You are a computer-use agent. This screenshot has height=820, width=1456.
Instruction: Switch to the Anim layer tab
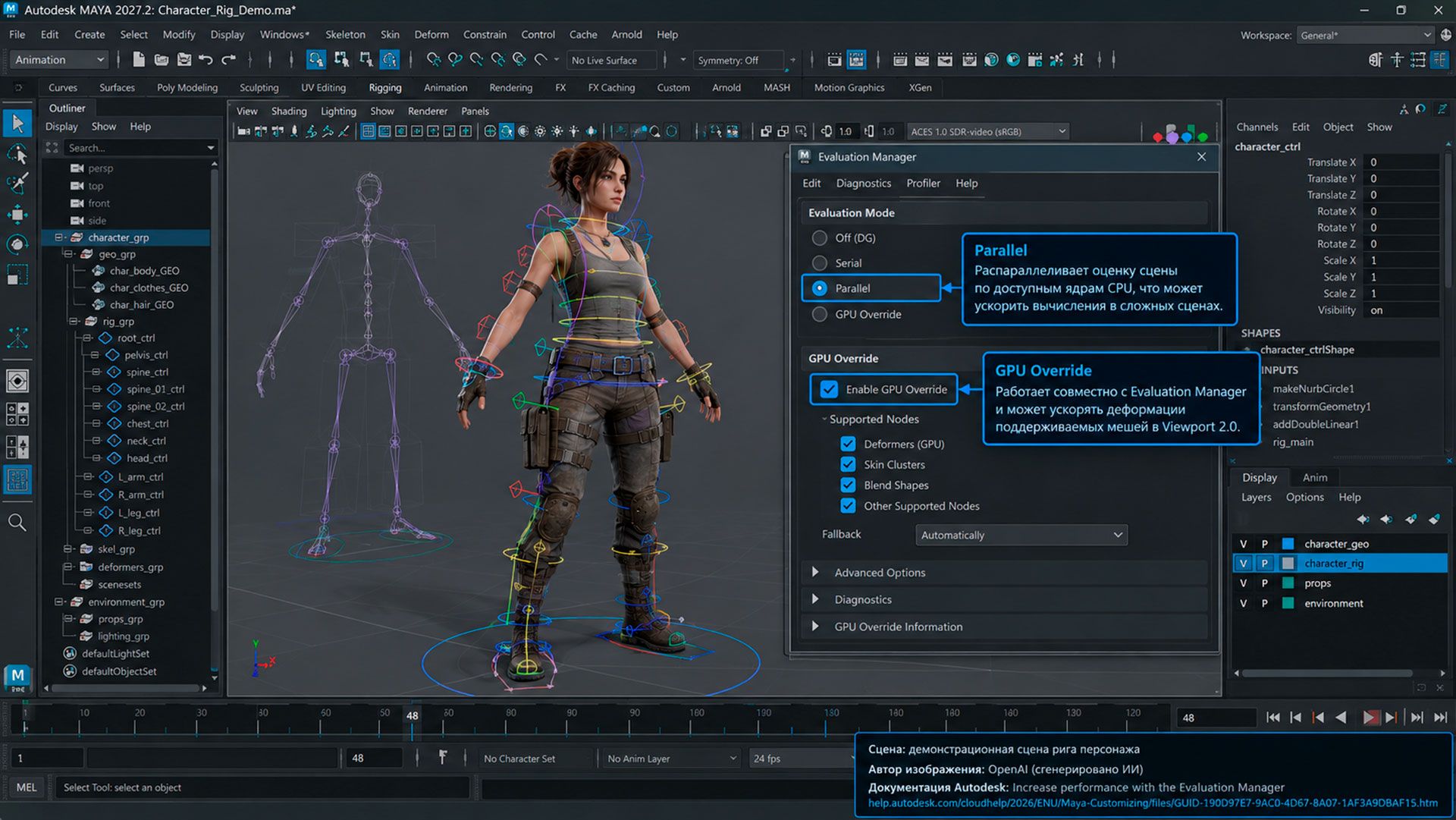[x=1315, y=477]
